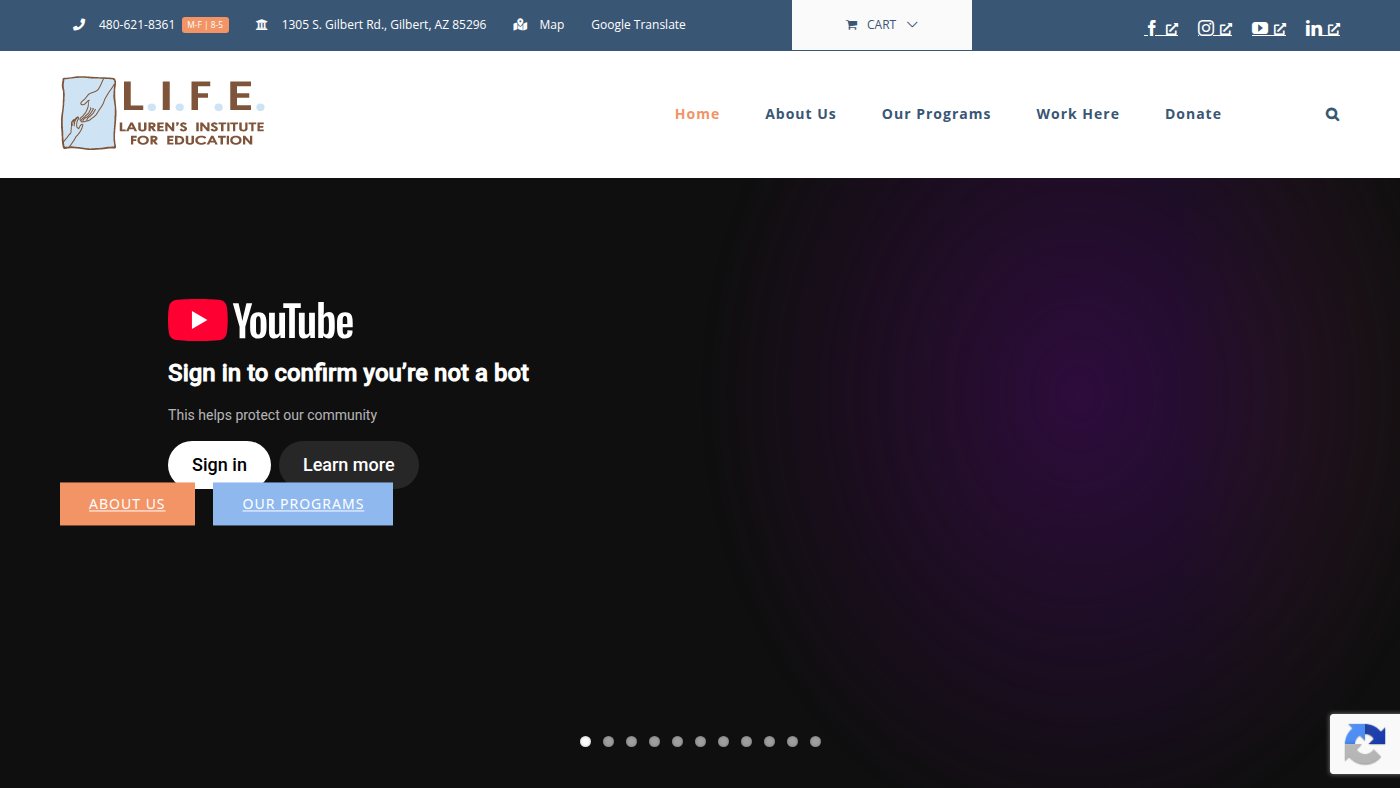Click the phone number 480-621-8361
The width and height of the screenshot is (1400, 788).
pos(137,25)
